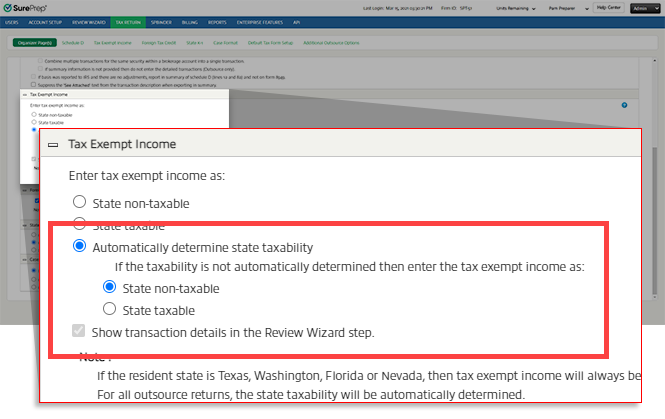Go to the Users menu
Viewport: 665px width, 419px height.
pos(11,22)
